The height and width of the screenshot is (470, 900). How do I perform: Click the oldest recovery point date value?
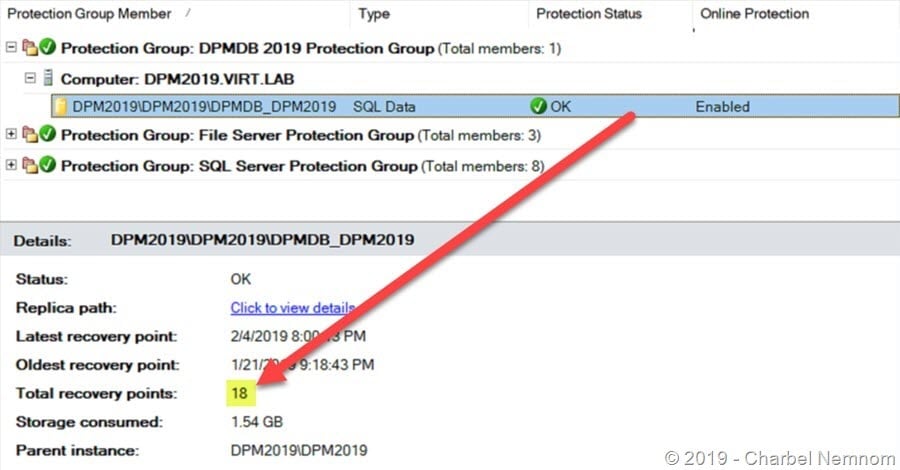tap(302, 364)
